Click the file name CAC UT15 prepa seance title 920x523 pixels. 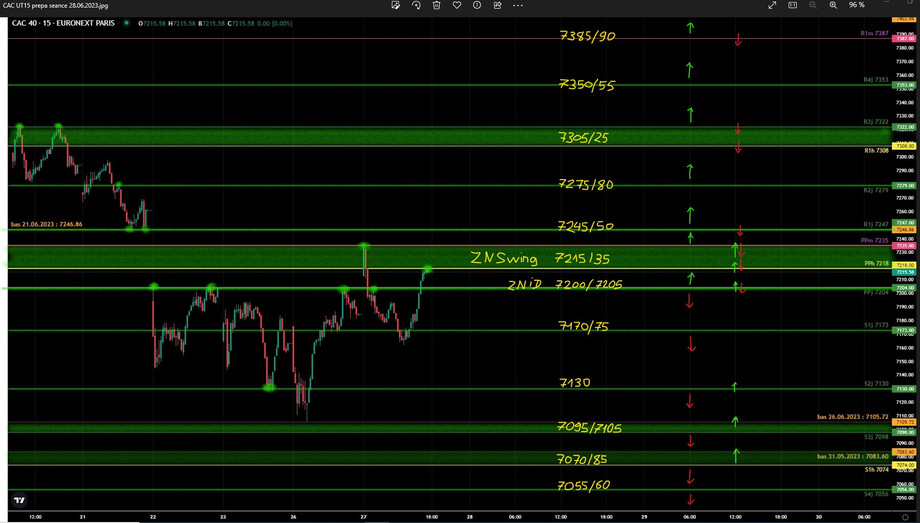[x=56, y=6]
